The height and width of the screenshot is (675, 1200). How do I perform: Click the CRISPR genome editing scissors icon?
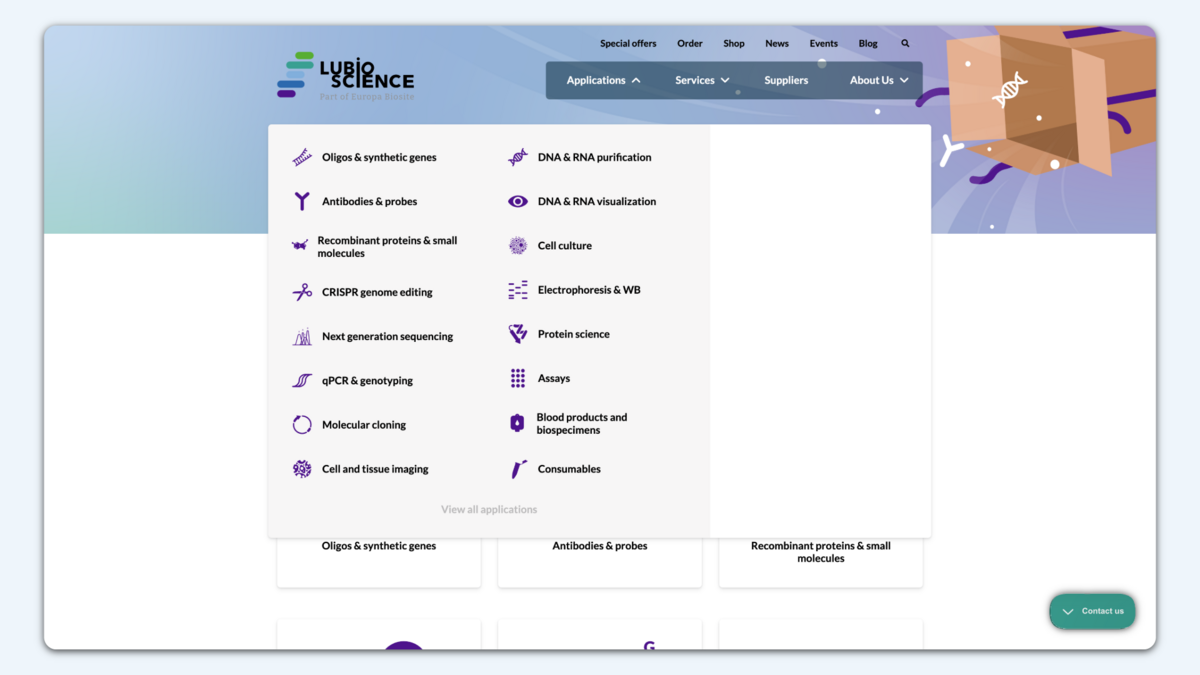coord(302,292)
